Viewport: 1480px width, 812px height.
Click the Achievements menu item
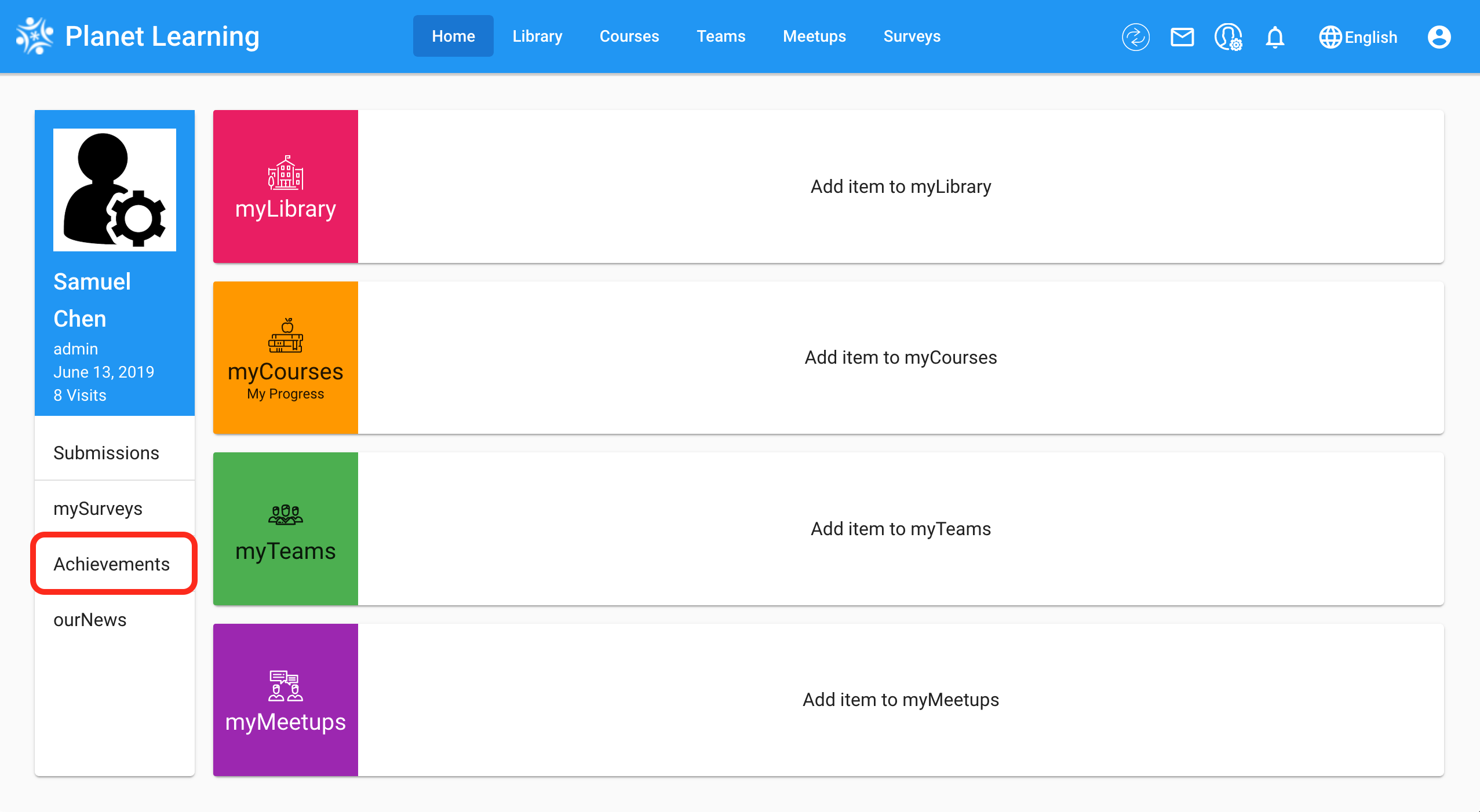point(111,564)
